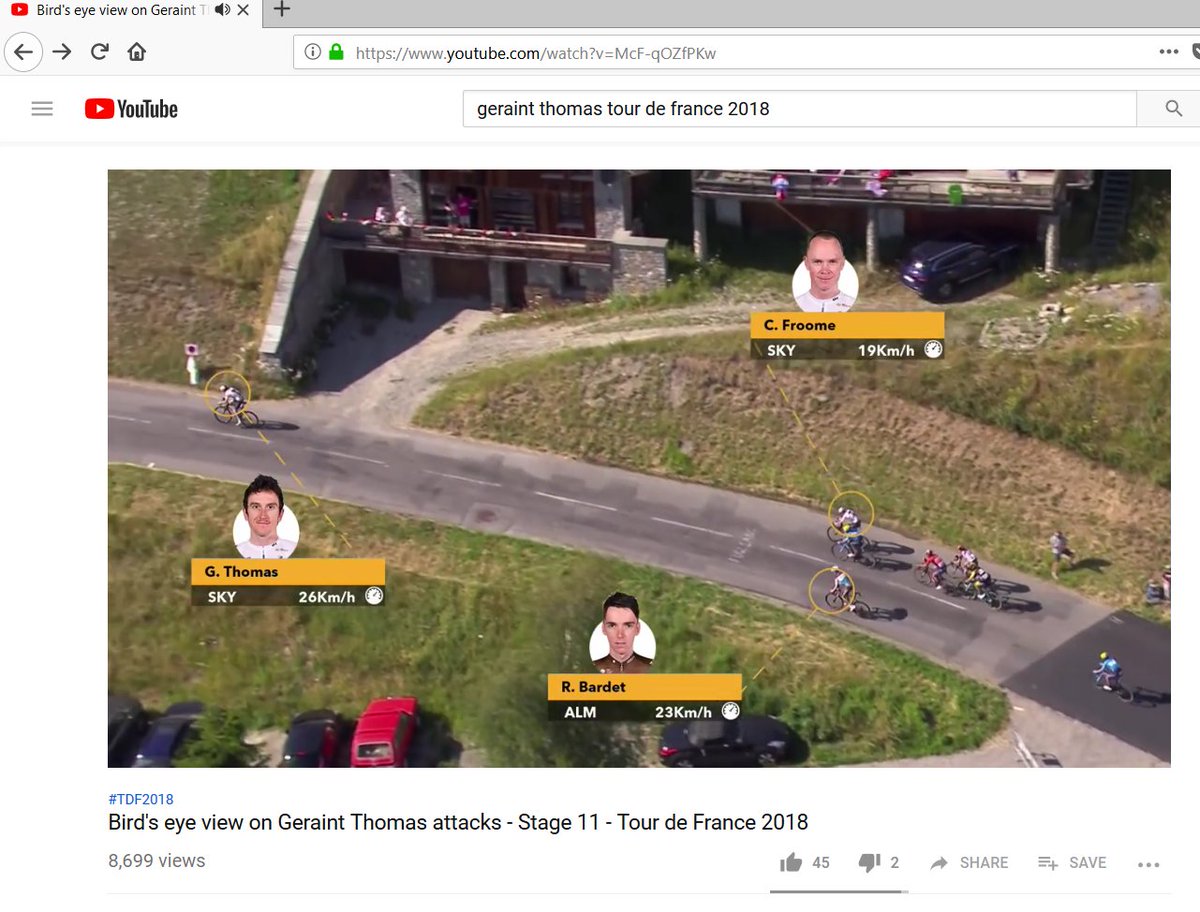Reload the page with the refresh icon

(99, 52)
